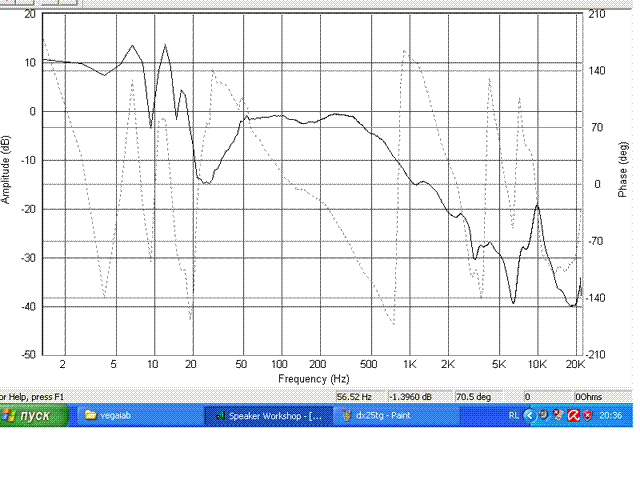640x480 pixels.
Task: Open the red security shield alert icon
Action: (588, 416)
